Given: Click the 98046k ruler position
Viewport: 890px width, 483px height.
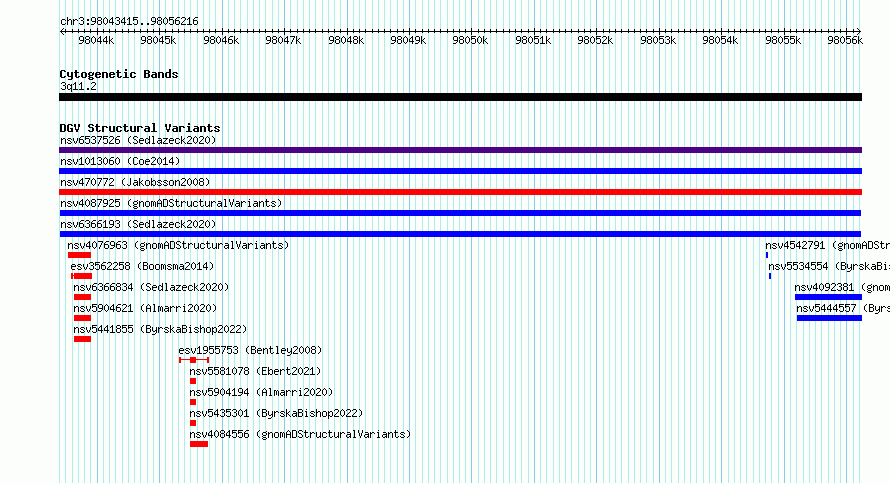Looking at the screenshot, I should pyautogui.click(x=221, y=40).
